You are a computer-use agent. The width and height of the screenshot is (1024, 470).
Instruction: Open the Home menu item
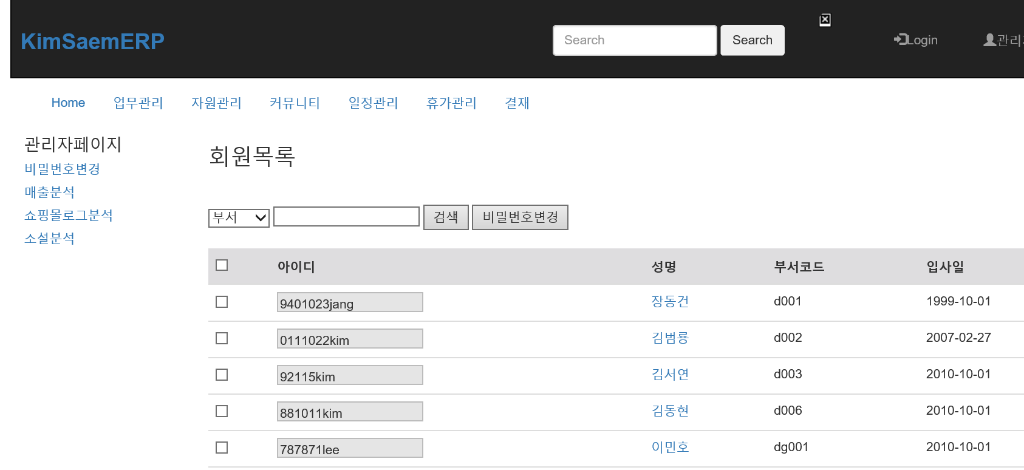click(68, 102)
